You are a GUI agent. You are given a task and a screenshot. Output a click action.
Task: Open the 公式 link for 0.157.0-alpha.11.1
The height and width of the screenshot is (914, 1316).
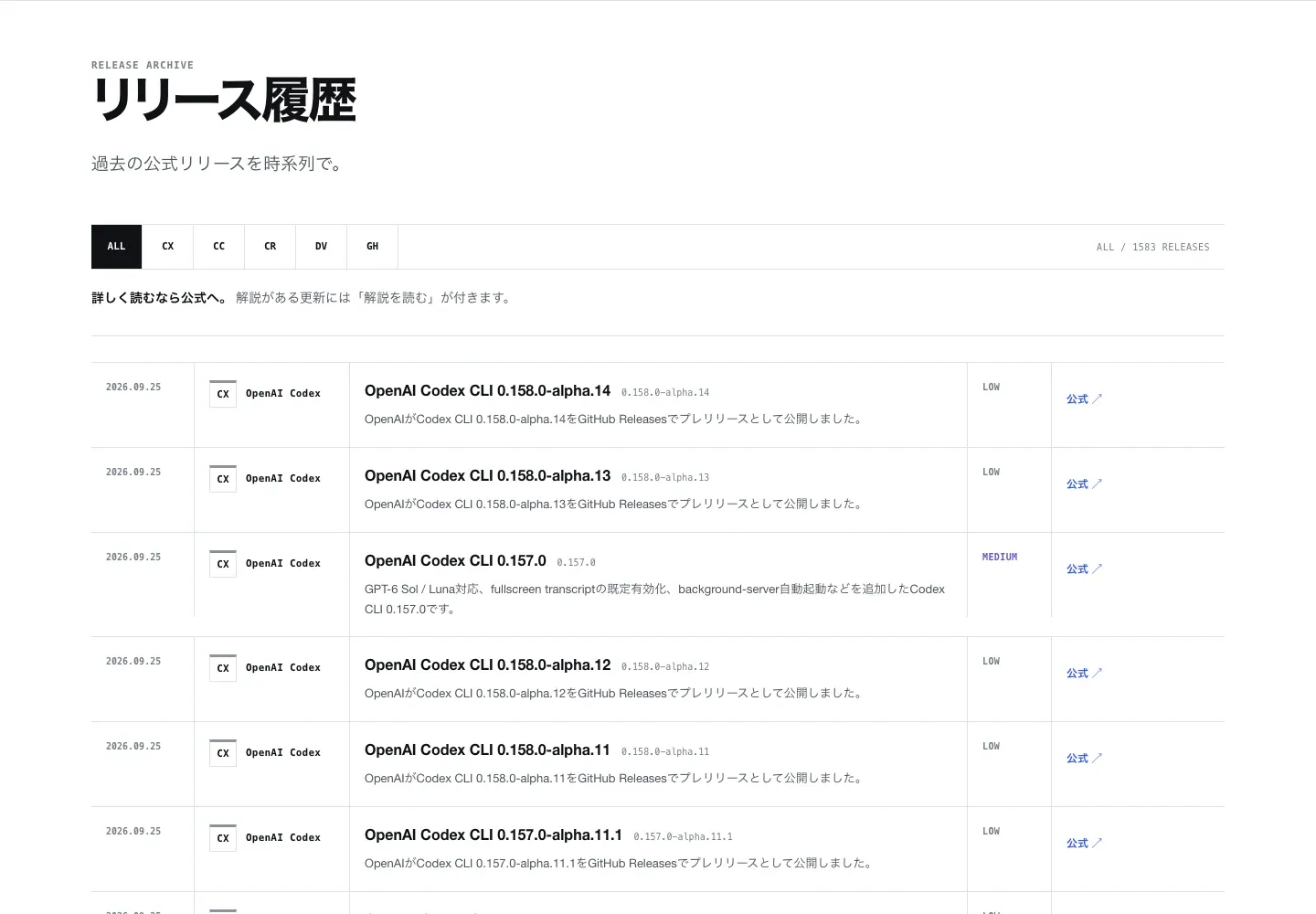[1084, 844]
